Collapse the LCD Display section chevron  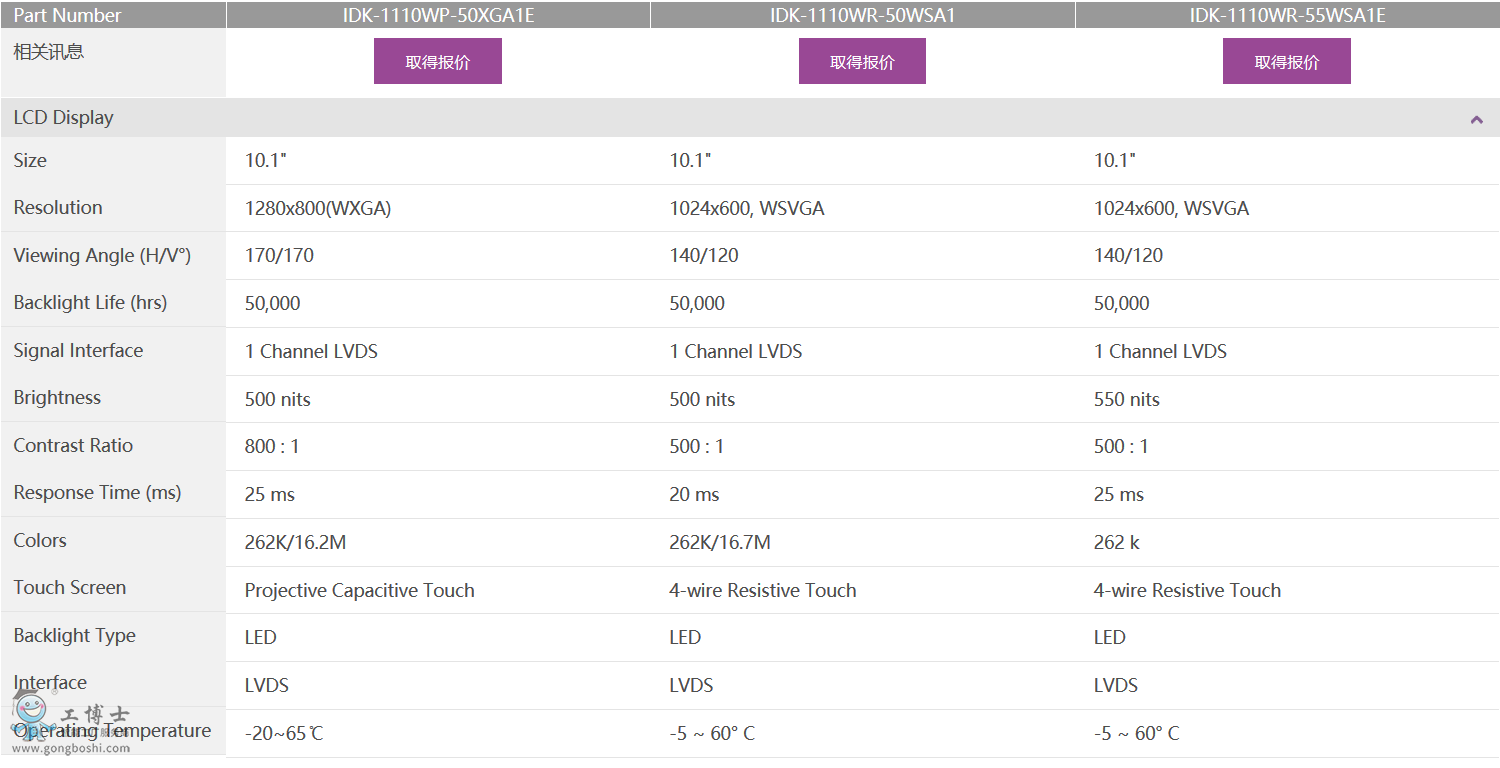point(1476,119)
